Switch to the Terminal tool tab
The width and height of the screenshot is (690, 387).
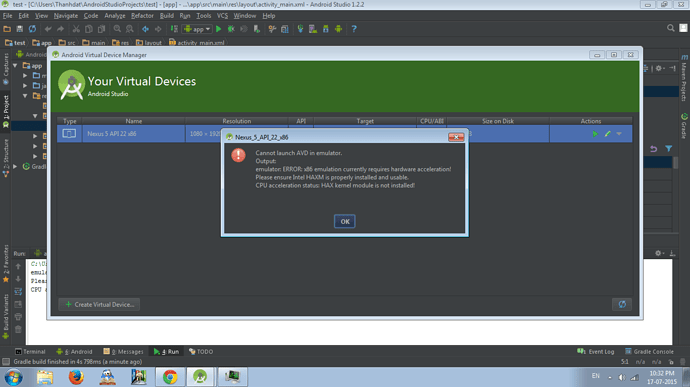pyautogui.click(x=30, y=351)
